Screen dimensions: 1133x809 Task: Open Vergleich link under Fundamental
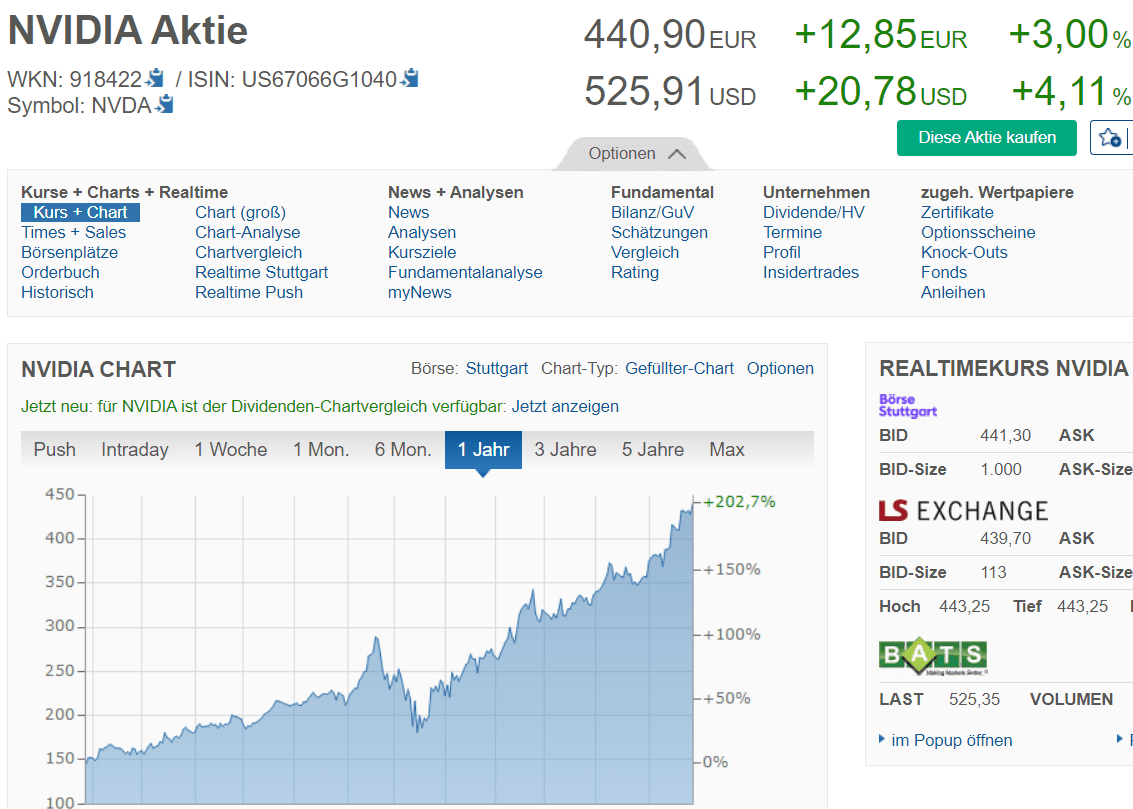tap(645, 253)
